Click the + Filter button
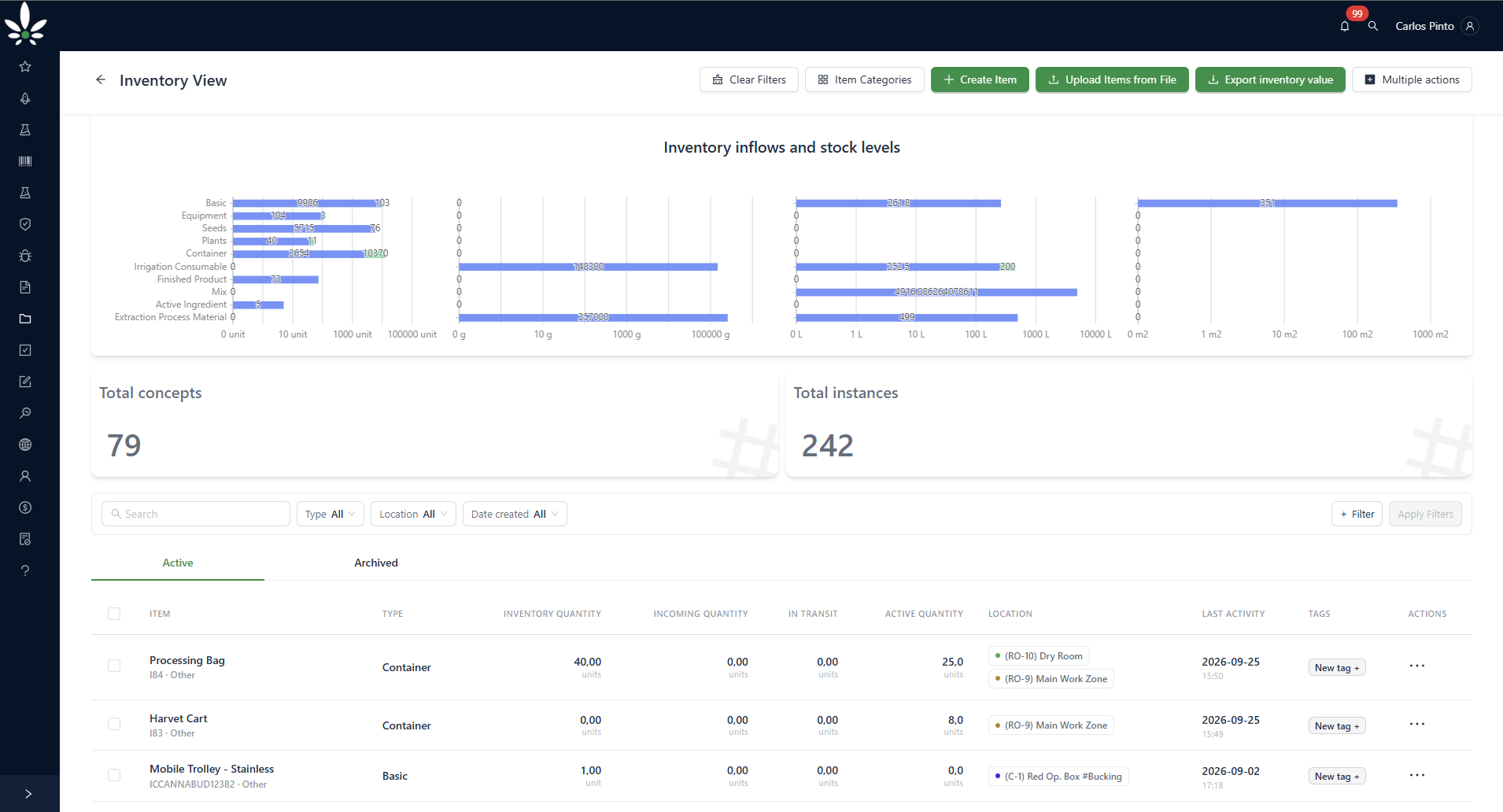The height and width of the screenshot is (812, 1503). [x=1357, y=514]
